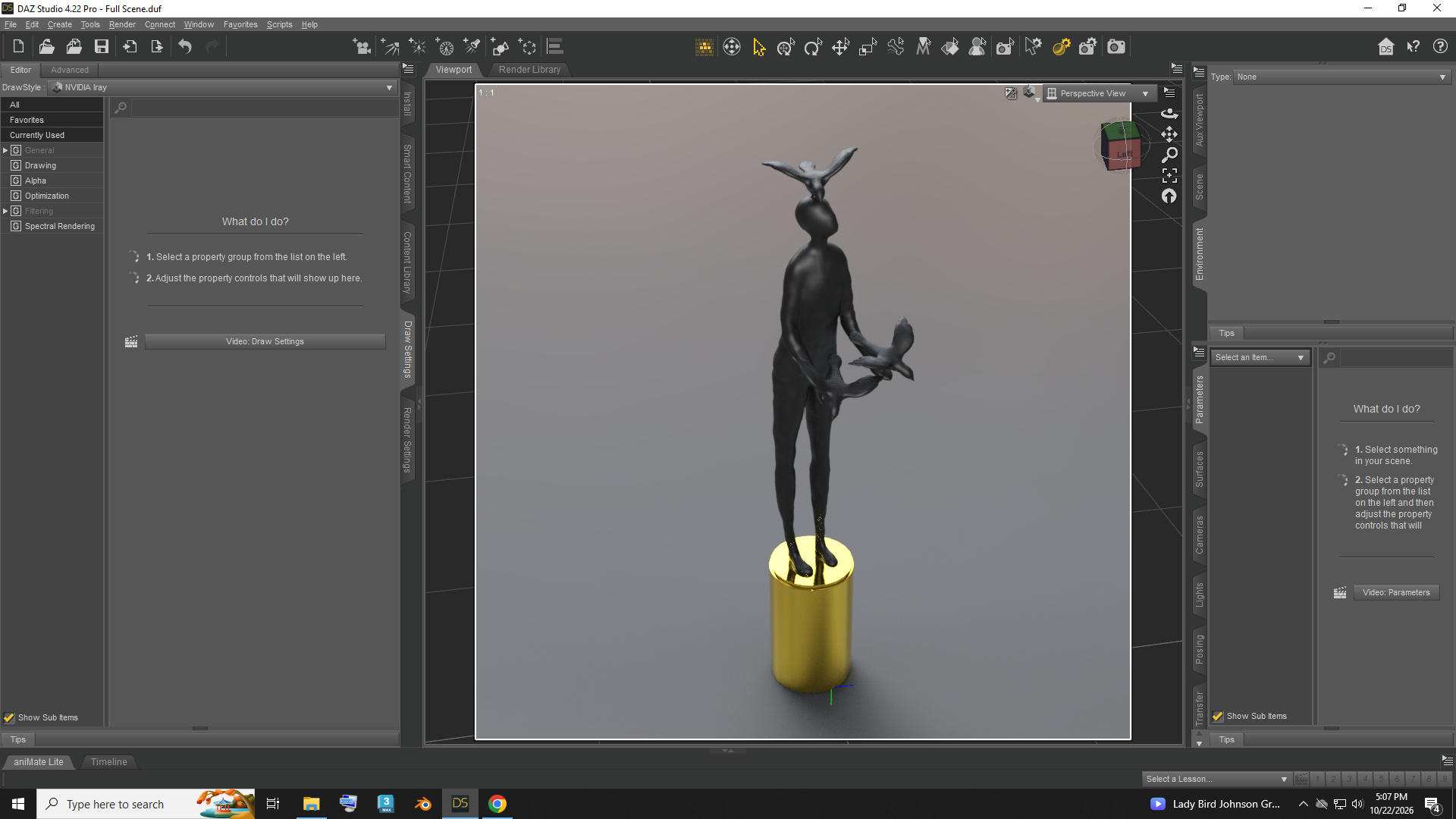Switch to the Timeline tab

(x=108, y=762)
